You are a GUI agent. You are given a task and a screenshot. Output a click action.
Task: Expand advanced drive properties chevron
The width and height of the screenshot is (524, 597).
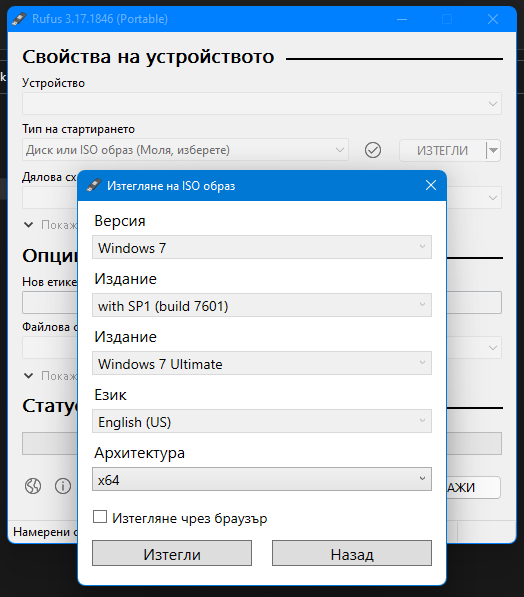(x=29, y=225)
